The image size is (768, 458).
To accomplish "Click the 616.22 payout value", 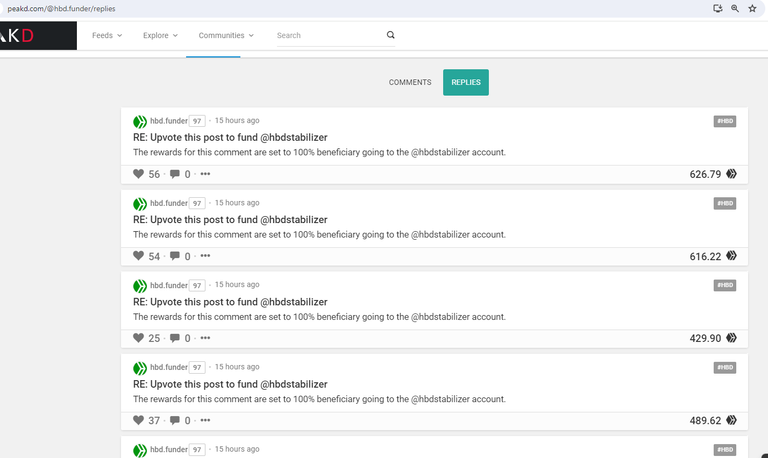I will point(705,257).
